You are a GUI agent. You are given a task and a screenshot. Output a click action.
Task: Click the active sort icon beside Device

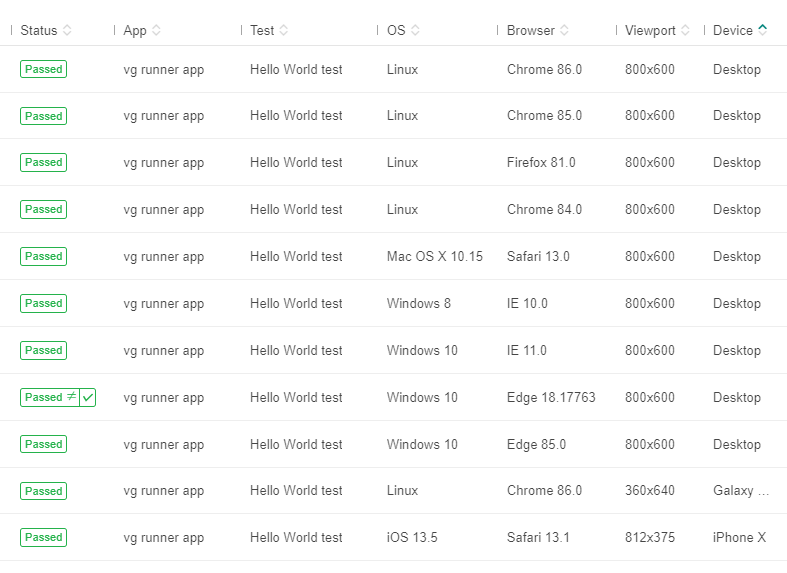(763, 31)
